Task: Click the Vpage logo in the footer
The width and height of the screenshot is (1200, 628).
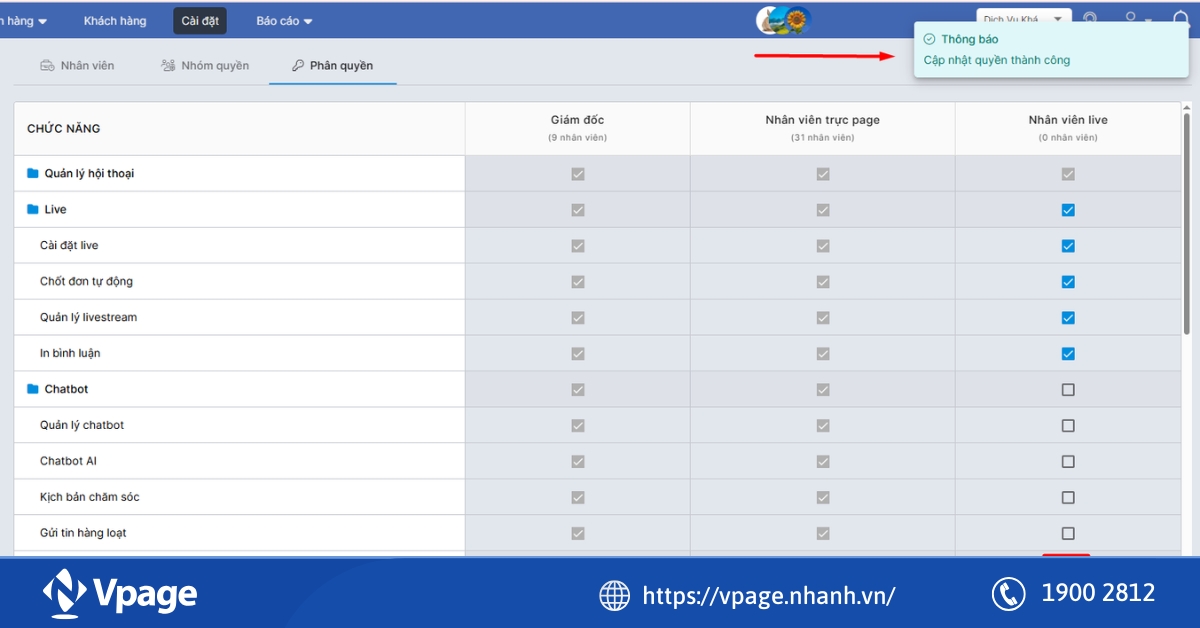Action: (x=118, y=591)
